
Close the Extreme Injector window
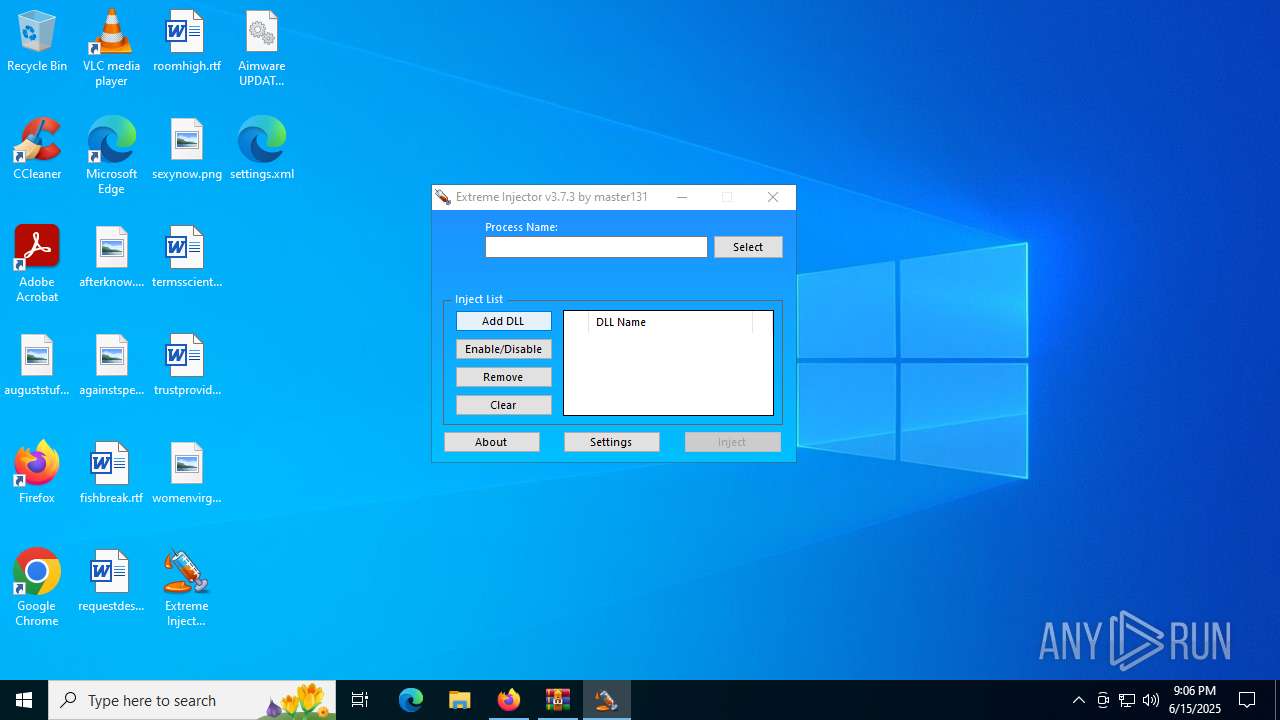(x=773, y=197)
